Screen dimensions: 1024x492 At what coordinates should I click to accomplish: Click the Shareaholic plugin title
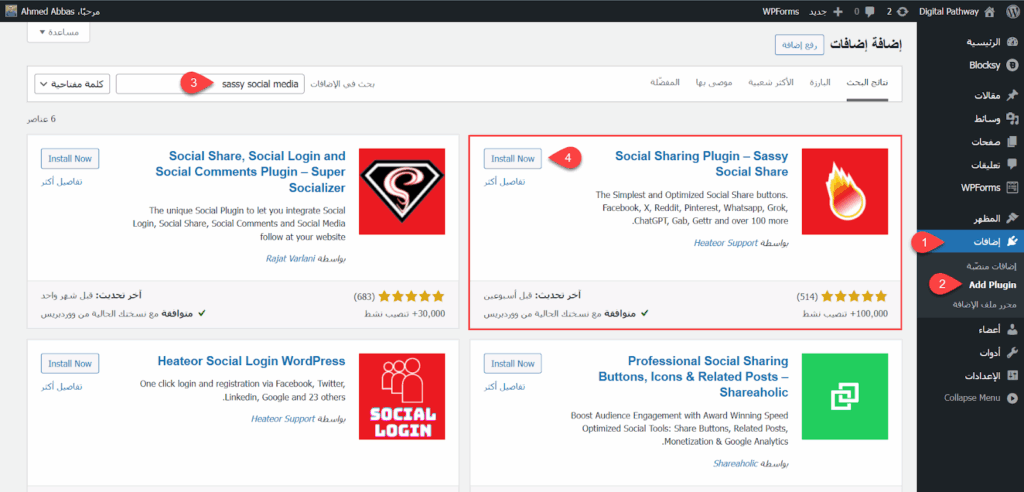694,376
